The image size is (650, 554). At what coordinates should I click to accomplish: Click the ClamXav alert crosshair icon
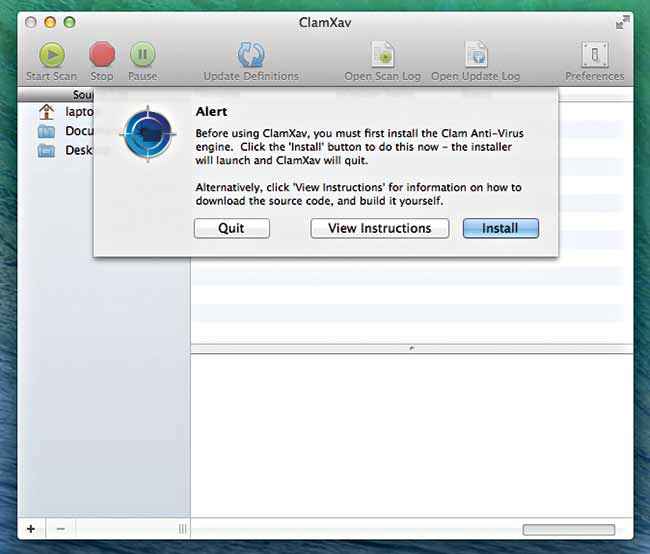point(148,134)
